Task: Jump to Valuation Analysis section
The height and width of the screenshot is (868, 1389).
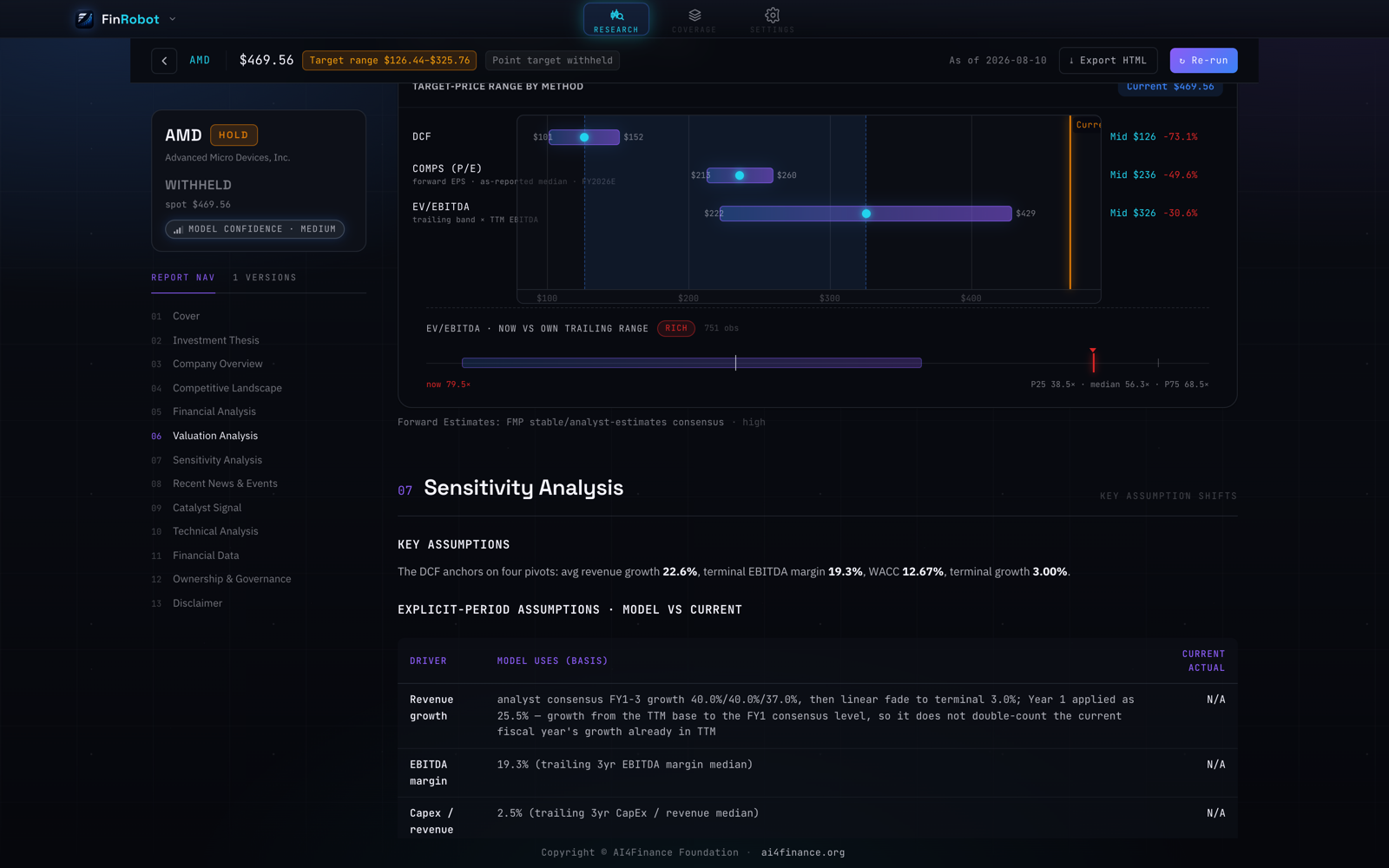Action: (214, 436)
